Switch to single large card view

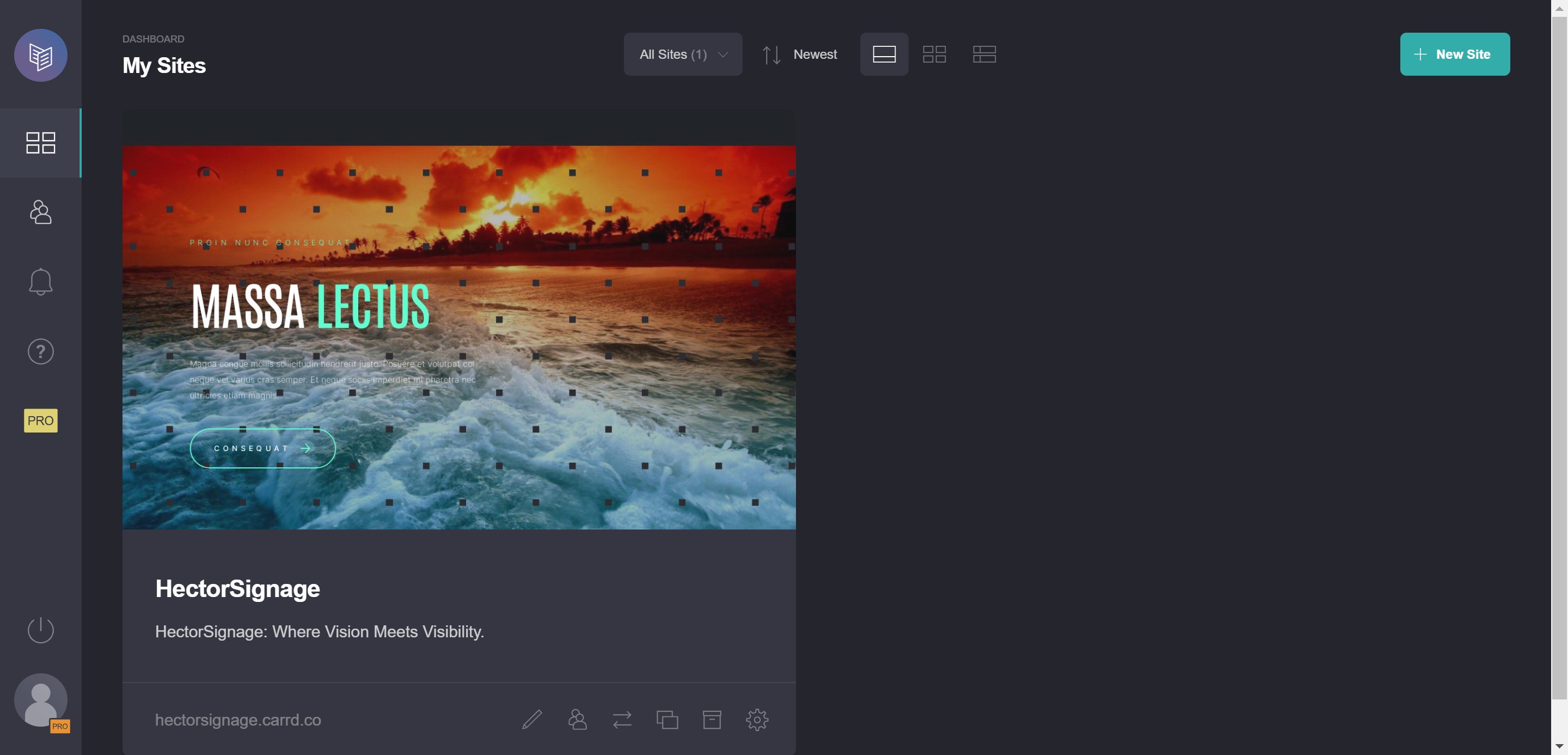pos(884,54)
